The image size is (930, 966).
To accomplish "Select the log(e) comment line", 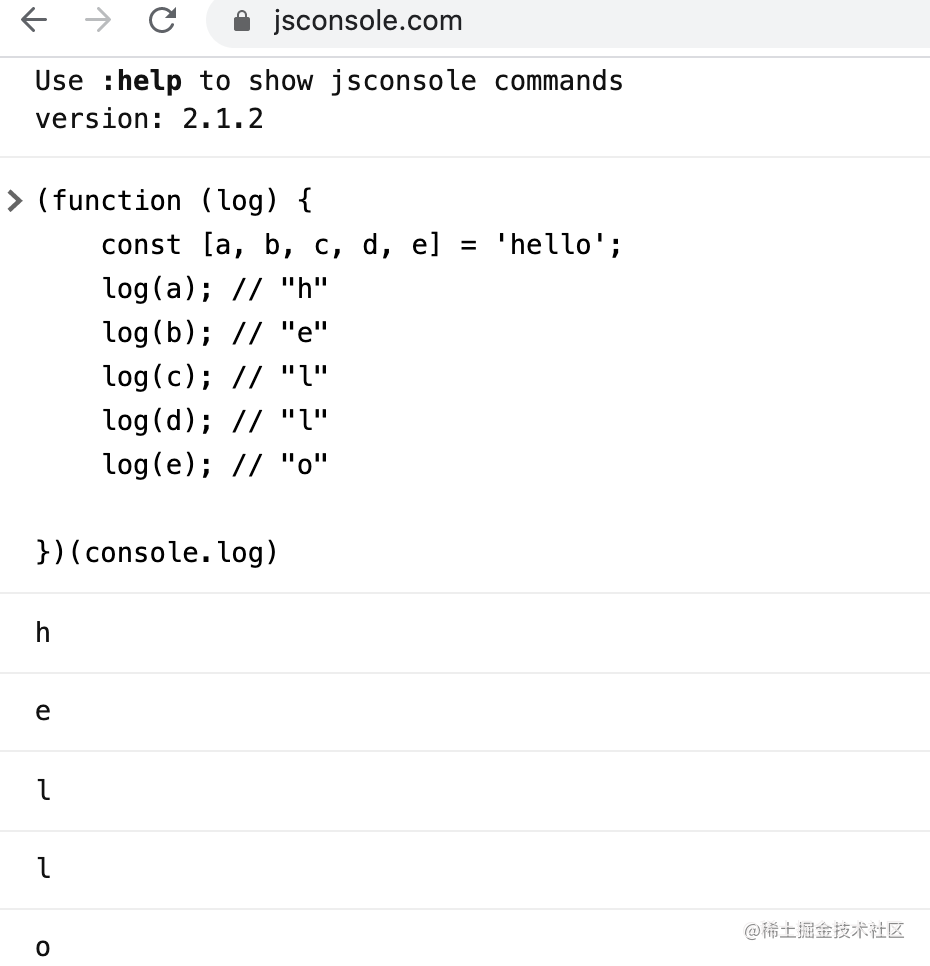I will 215,464.
